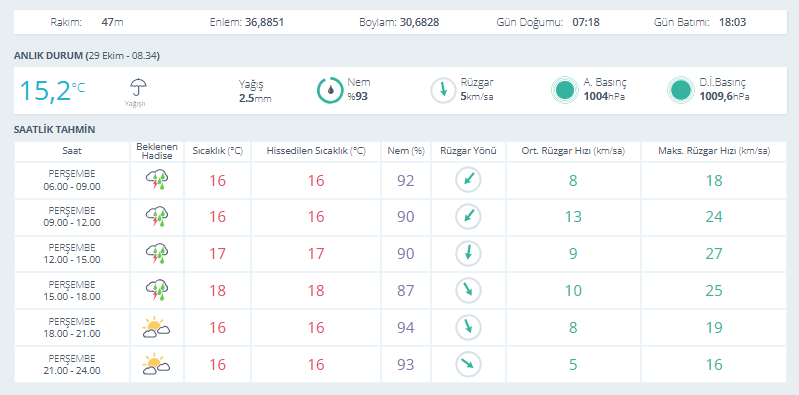This screenshot has width=799, height=395.
Task: Click the PERŞEMBE 21.00 - 24.00 time cell
Action: [x=72, y=364]
